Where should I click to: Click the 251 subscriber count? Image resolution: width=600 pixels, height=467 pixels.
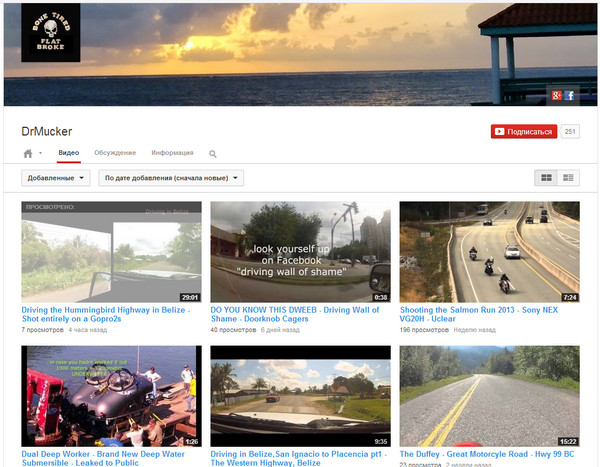click(x=570, y=131)
